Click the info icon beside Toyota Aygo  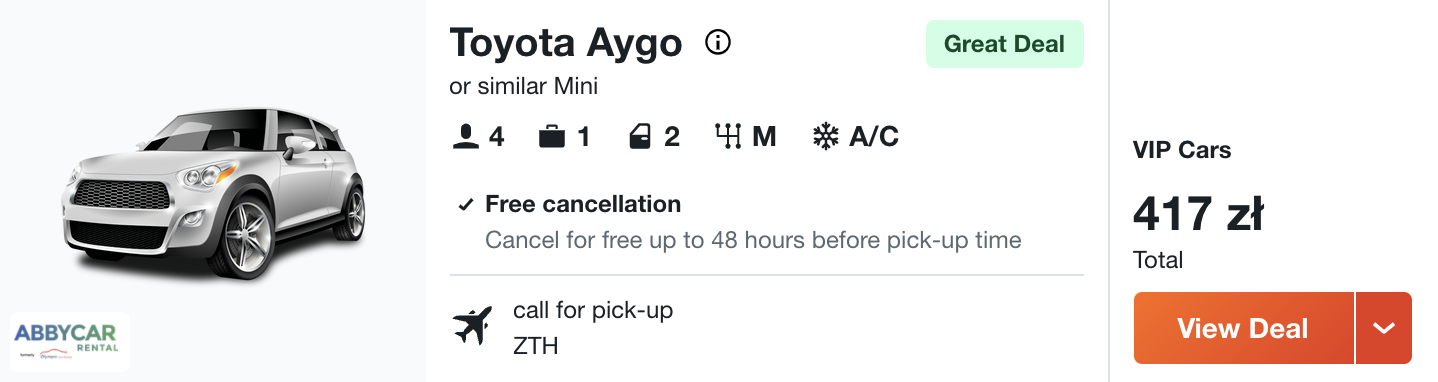718,42
